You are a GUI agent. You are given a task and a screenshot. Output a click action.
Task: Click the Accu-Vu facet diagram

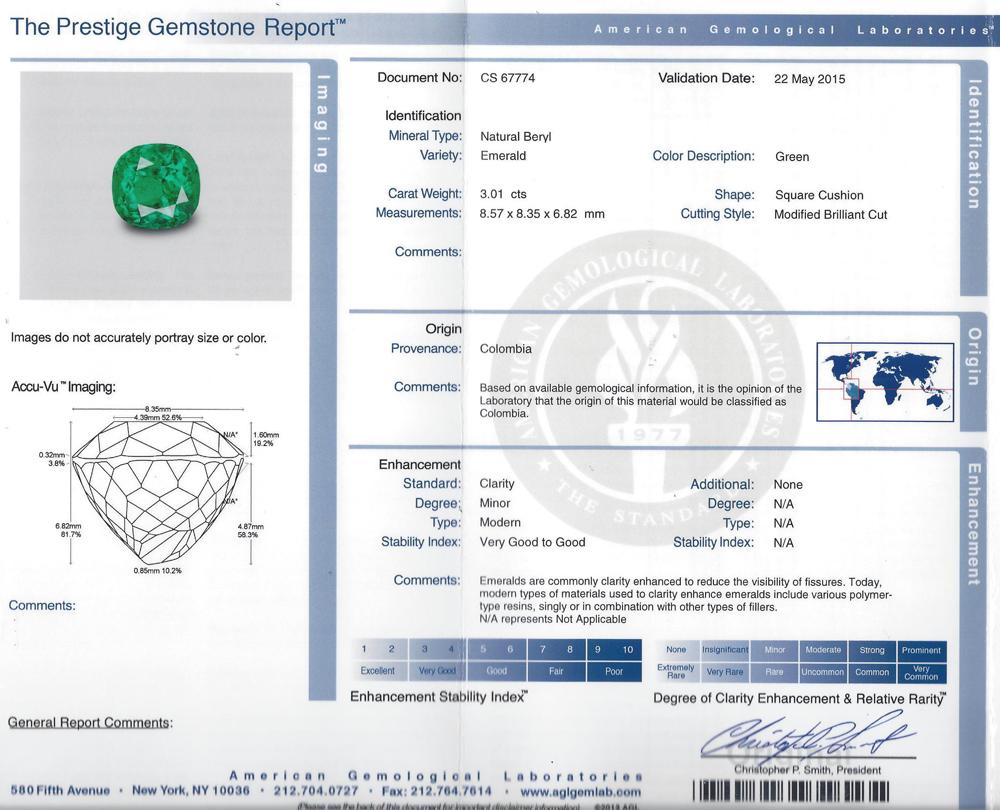(158, 491)
